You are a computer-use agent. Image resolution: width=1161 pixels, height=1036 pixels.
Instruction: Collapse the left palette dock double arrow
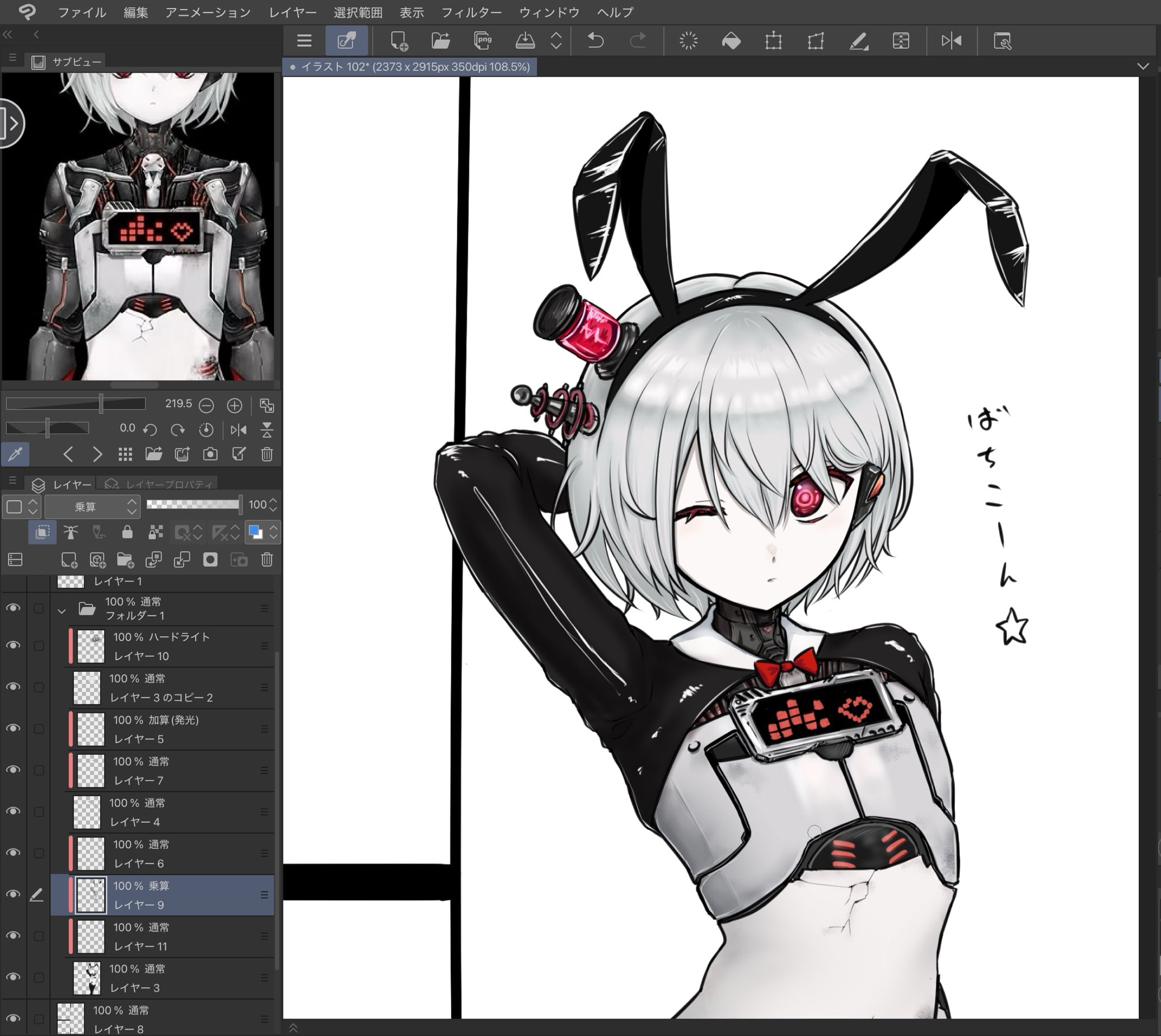pos(7,34)
